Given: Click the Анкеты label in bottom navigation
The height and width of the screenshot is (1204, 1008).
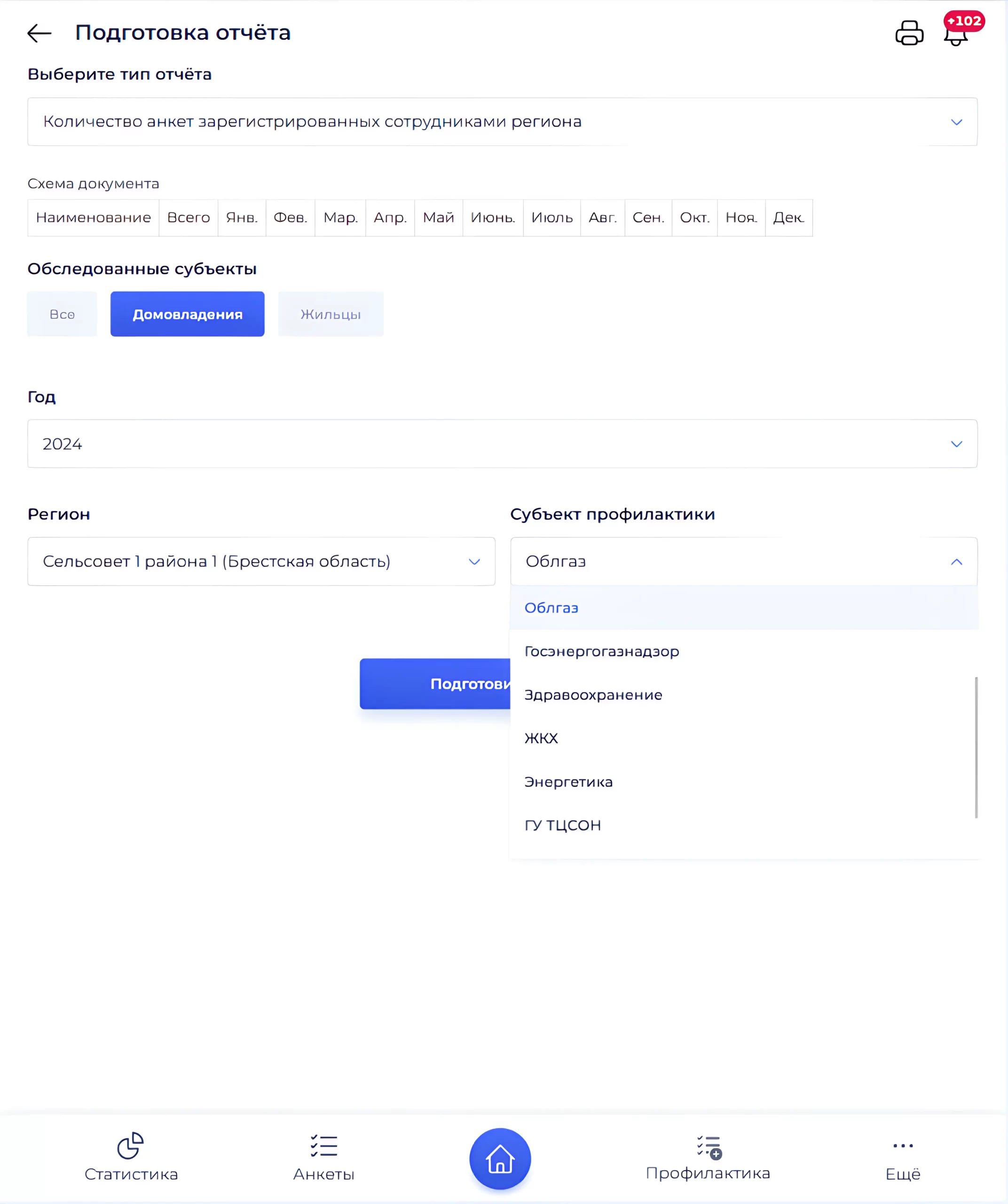Looking at the screenshot, I should (x=324, y=1175).
